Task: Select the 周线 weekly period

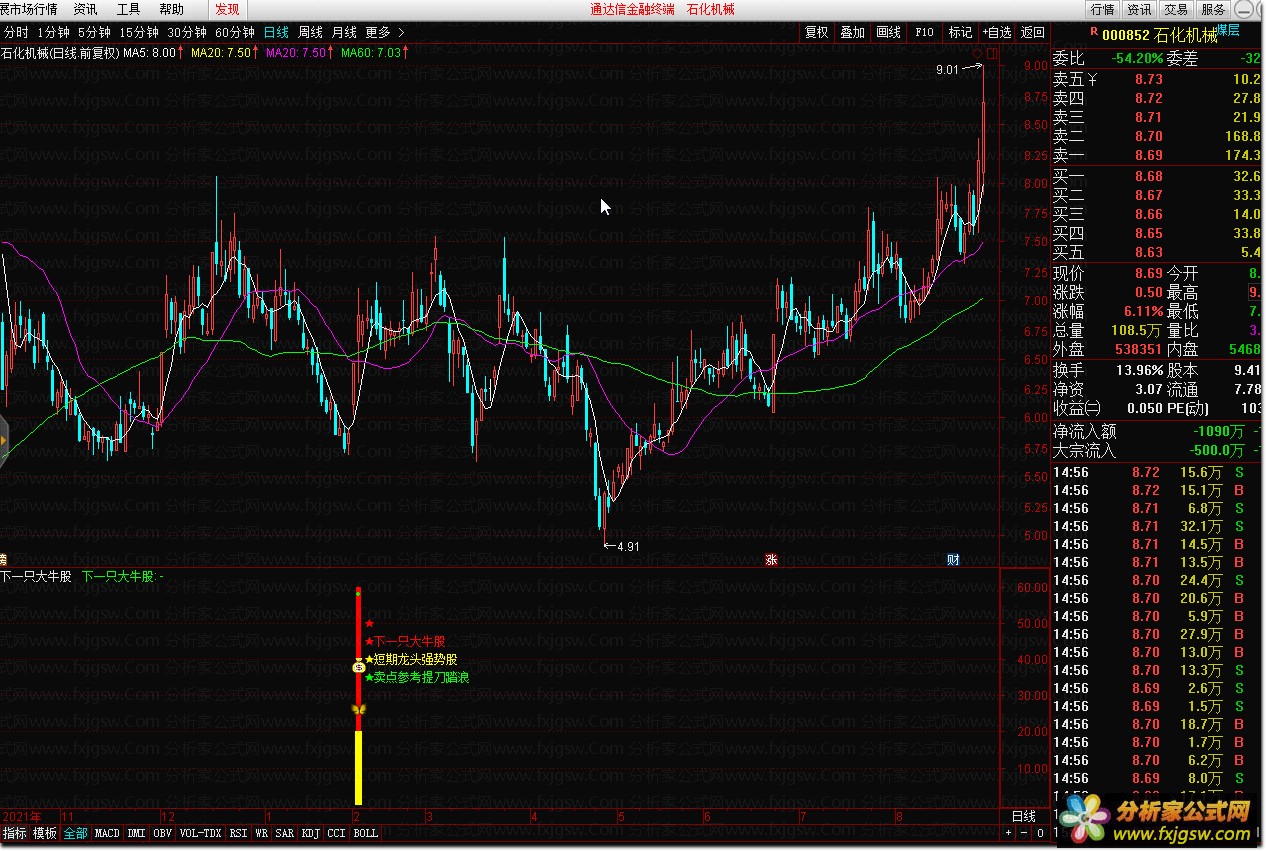Action: pos(310,32)
